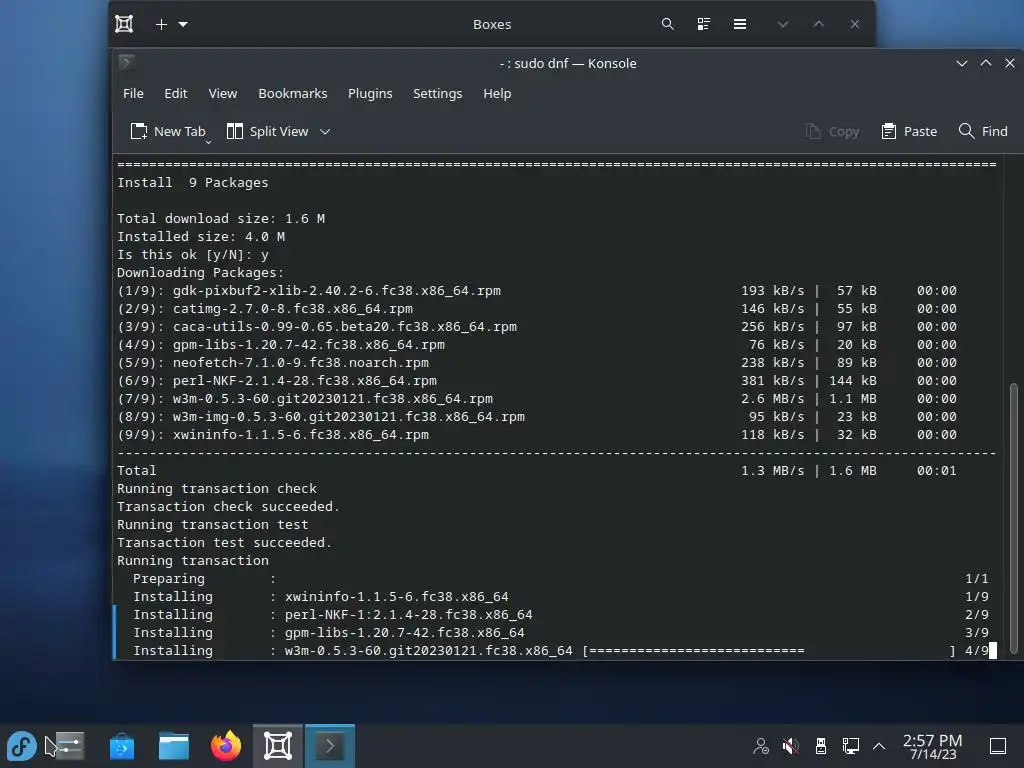Switch to the Boxes taskbar entry
Screen dimensions: 1024x768
click(278, 746)
